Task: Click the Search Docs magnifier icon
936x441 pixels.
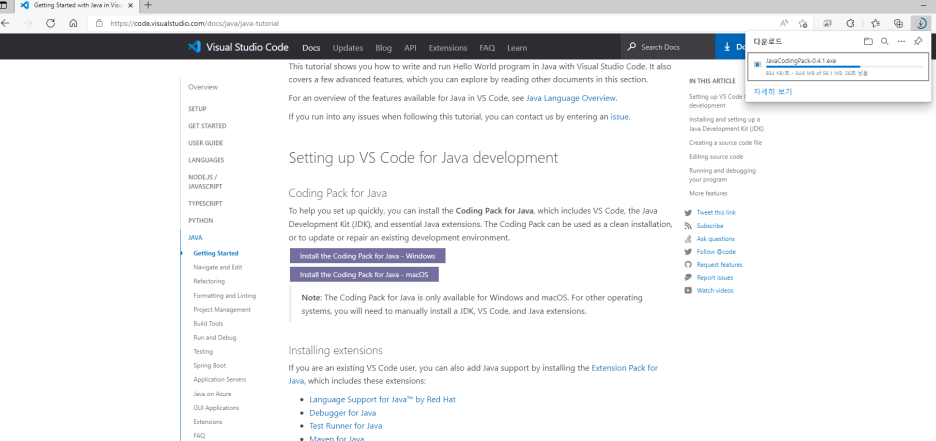Action: click(x=632, y=47)
